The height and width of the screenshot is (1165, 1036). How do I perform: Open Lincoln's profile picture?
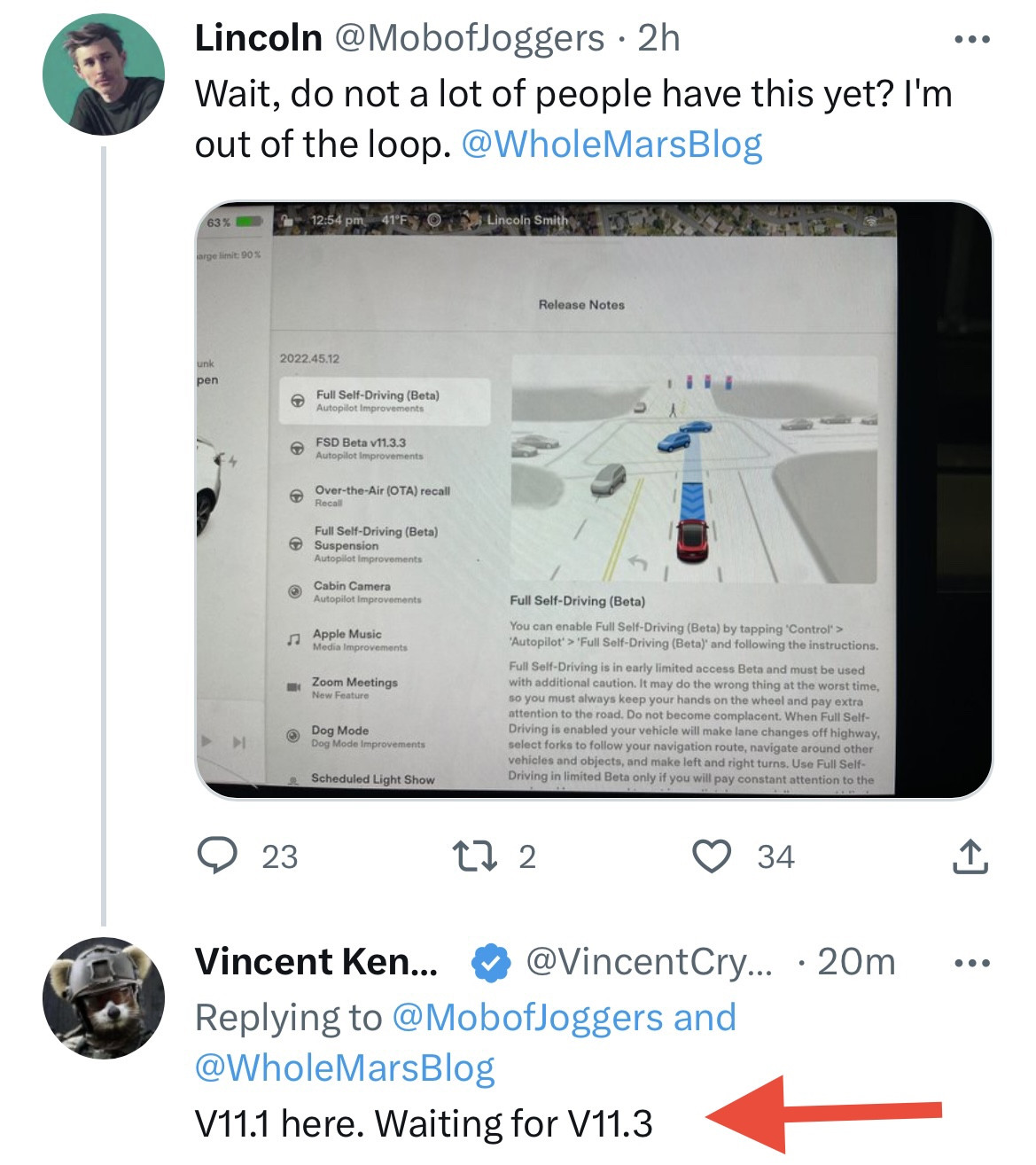pyautogui.click(x=104, y=74)
